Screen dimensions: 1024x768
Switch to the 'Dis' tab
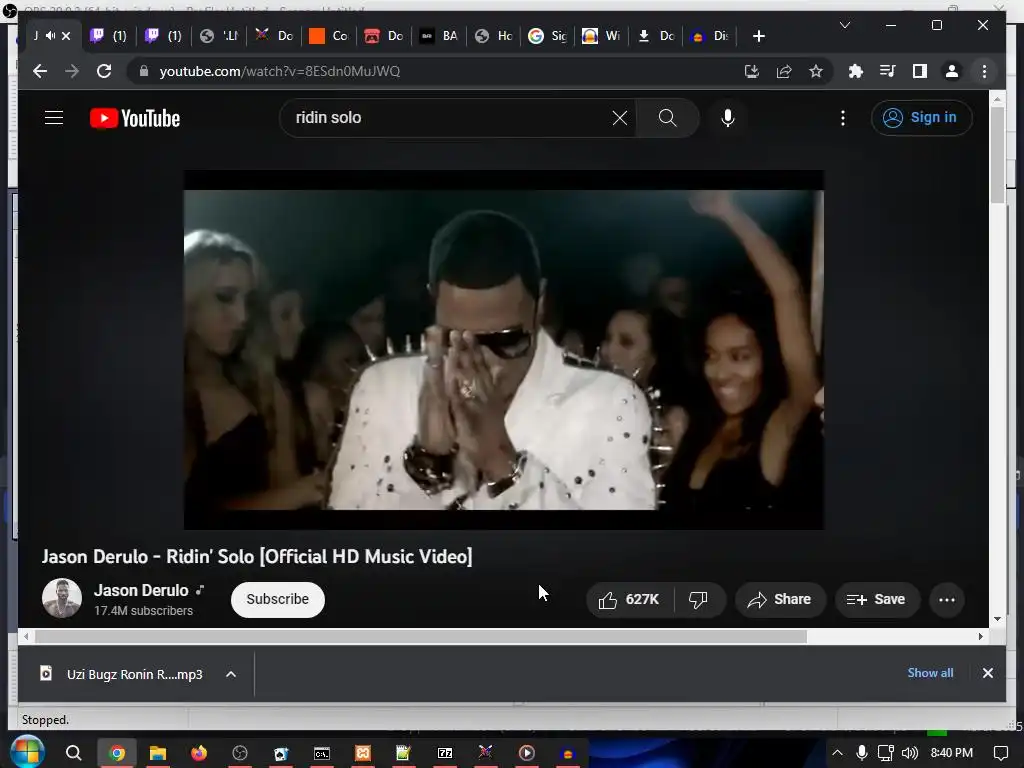(x=710, y=36)
